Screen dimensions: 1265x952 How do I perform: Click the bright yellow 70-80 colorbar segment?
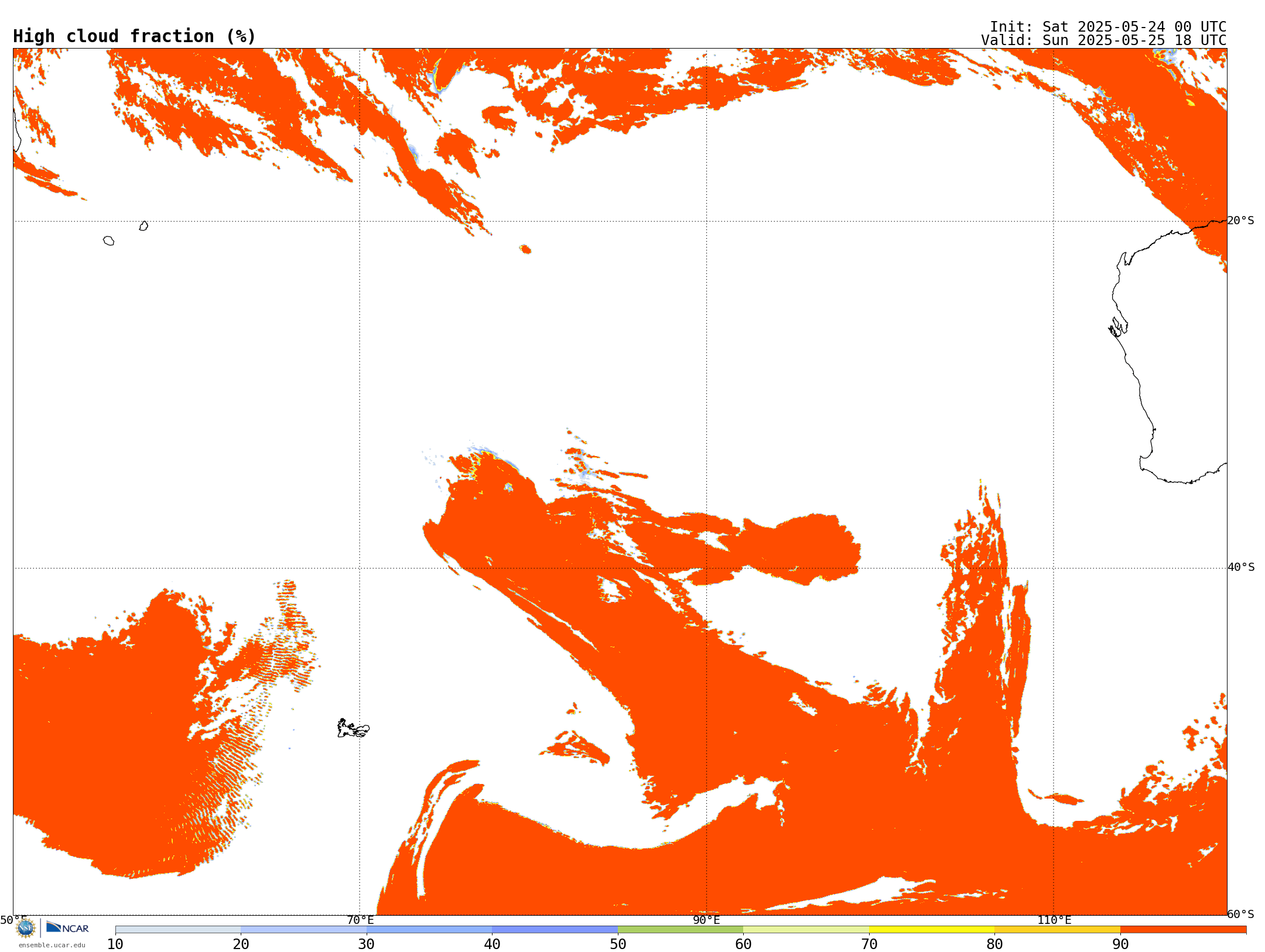tap(932, 930)
